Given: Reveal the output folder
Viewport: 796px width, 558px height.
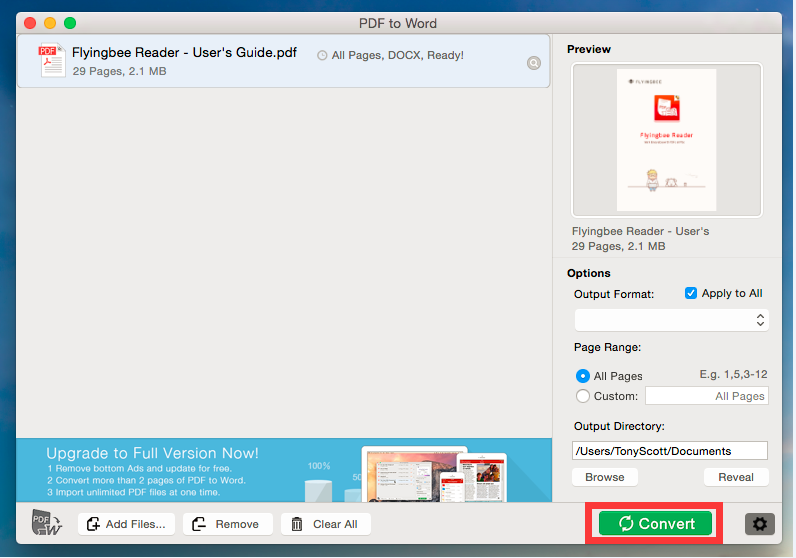Looking at the screenshot, I should pyautogui.click(x=736, y=477).
